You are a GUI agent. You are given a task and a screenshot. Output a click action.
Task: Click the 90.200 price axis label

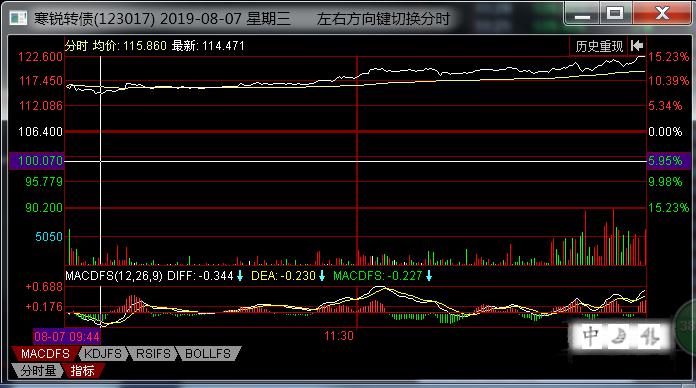(44, 208)
